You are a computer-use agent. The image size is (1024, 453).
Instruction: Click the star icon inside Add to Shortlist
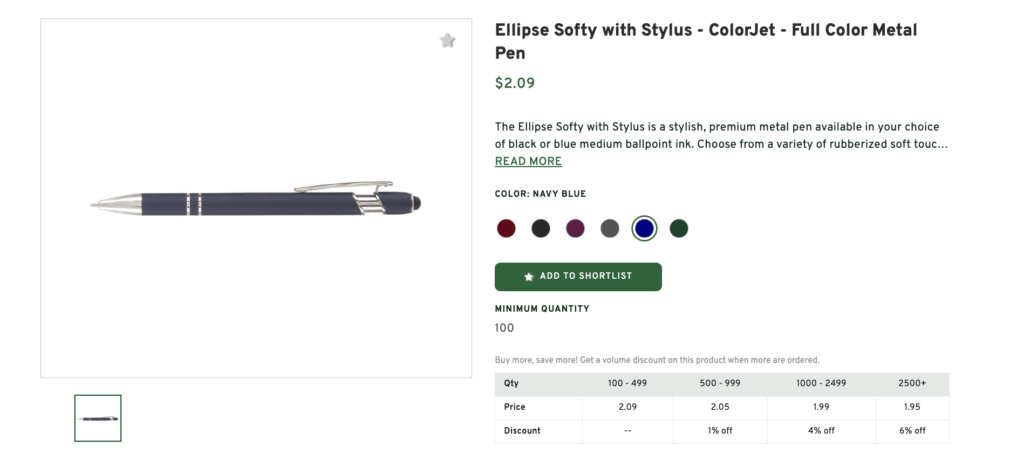tap(529, 276)
